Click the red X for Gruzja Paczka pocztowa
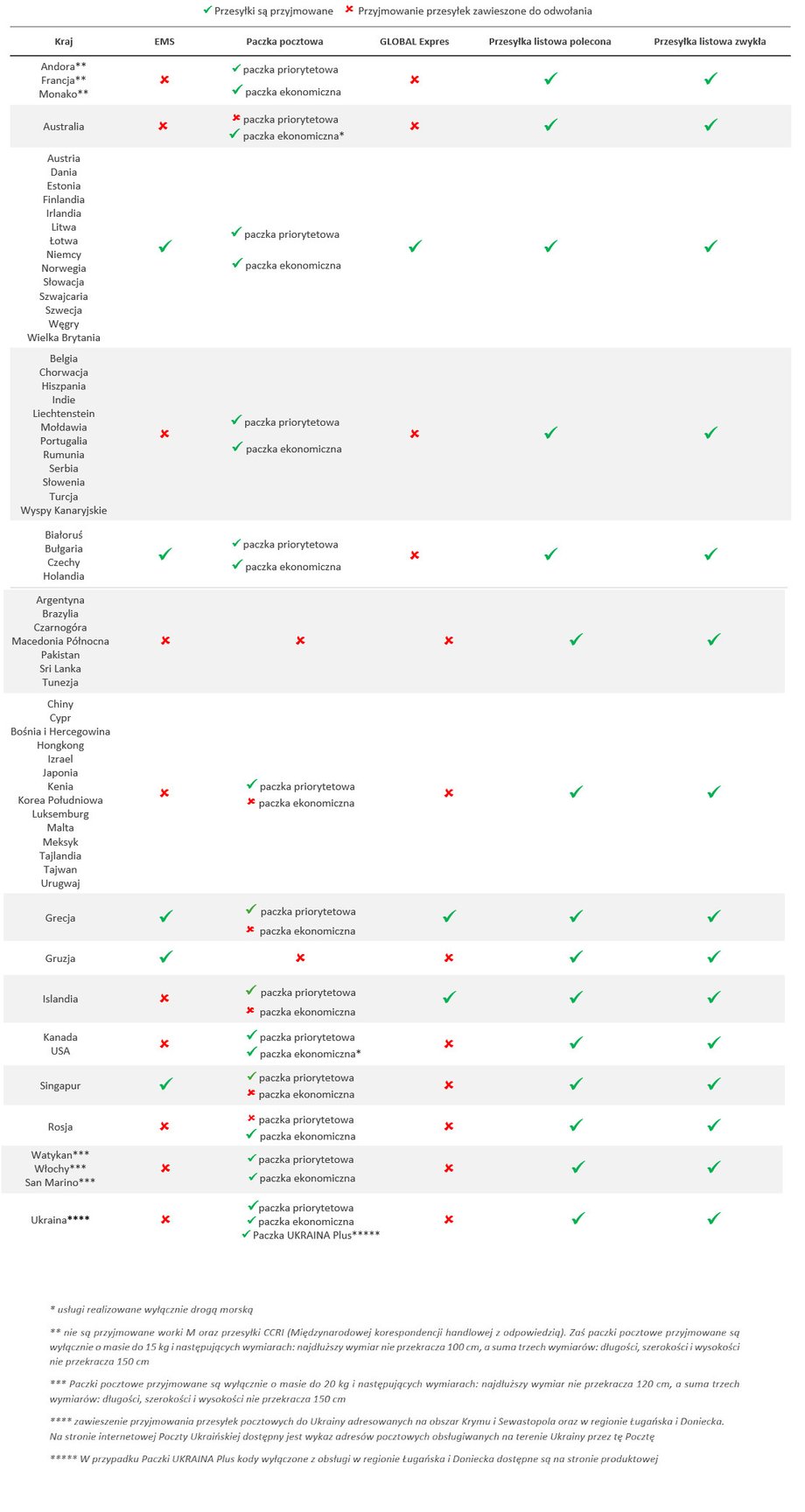Viewport: 805px width, 1512px height. [x=300, y=958]
